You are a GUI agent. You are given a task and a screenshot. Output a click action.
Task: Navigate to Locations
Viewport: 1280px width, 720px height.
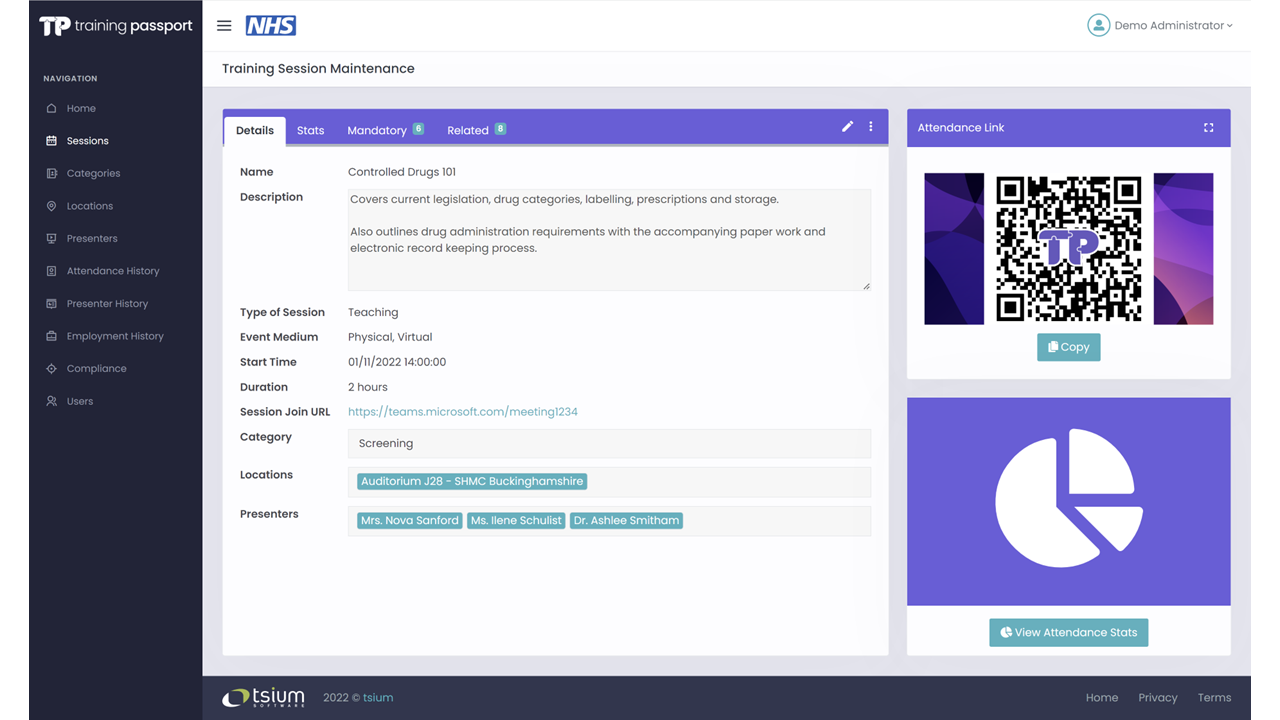click(x=90, y=206)
